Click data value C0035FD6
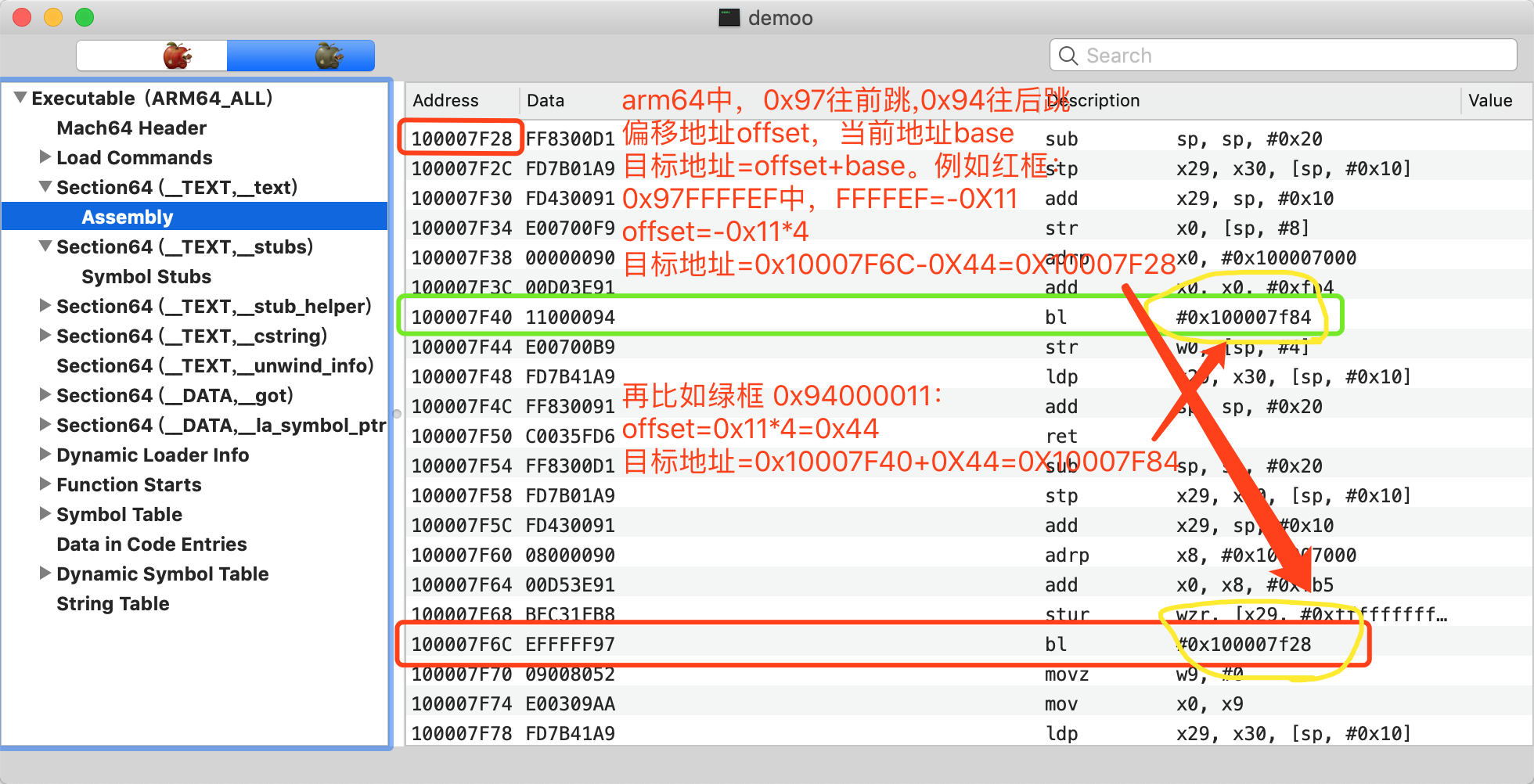This screenshot has height=784, width=1534. [x=570, y=436]
